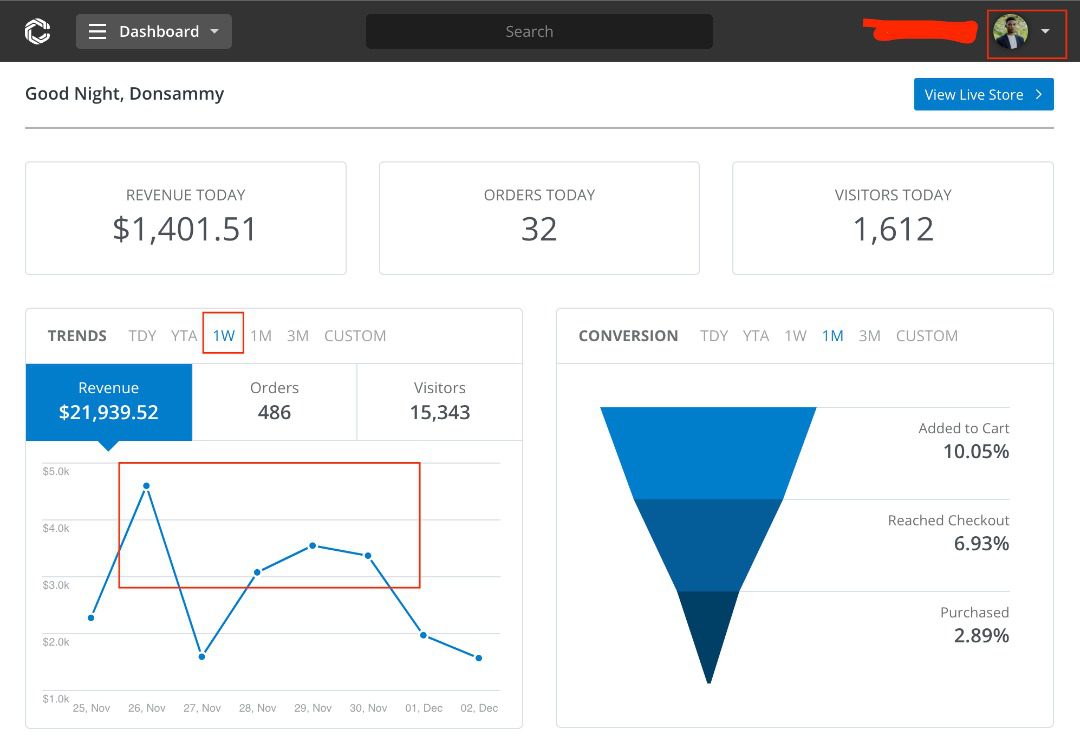The height and width of the screenshot is (755, 1080).
Task: Click the store logo icon in header
Action: 37,32
